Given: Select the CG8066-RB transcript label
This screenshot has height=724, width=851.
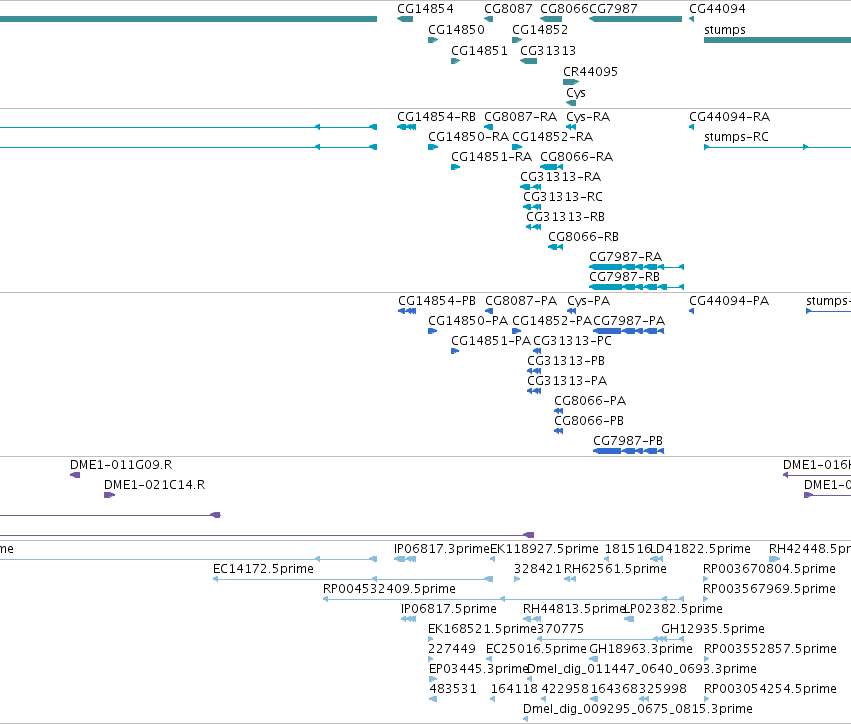Looking at the screenshot, I should (583, 237).
